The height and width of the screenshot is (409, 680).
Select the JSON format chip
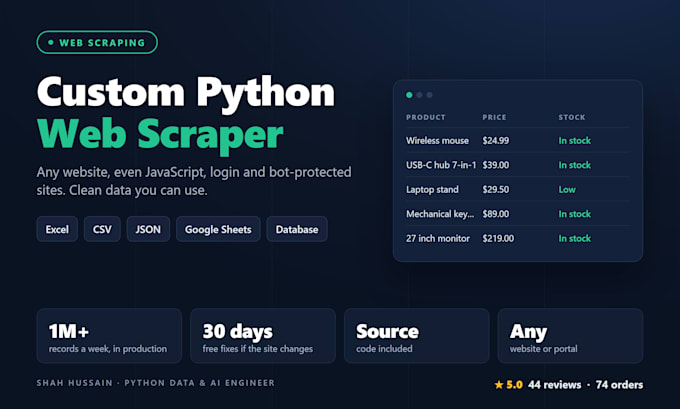coord(148,229)
